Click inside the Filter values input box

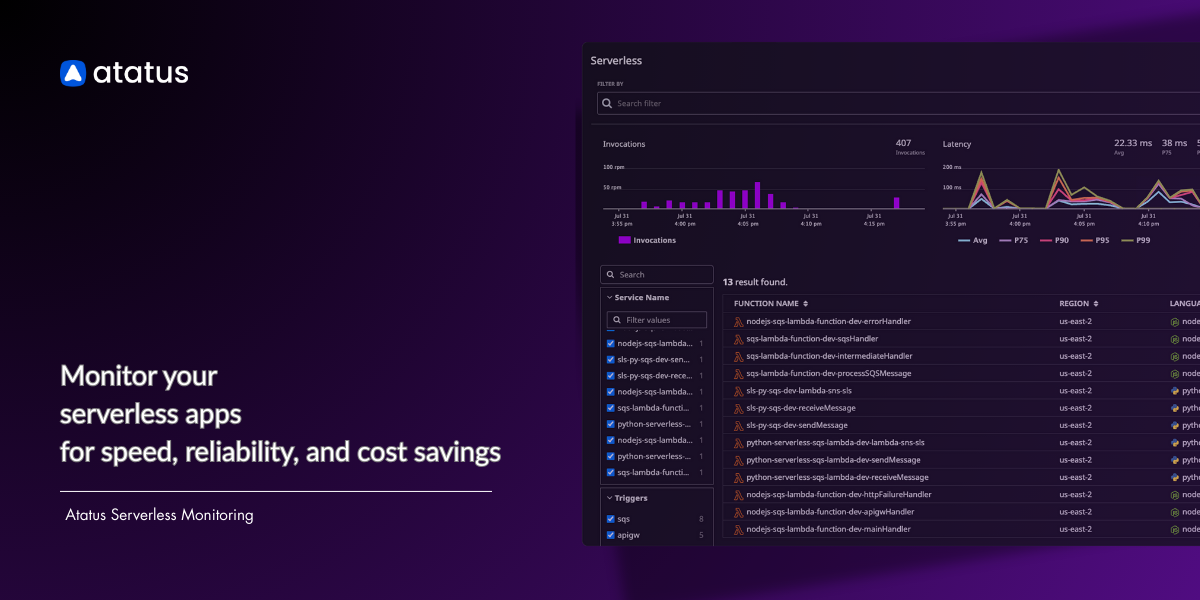(655, 320)
